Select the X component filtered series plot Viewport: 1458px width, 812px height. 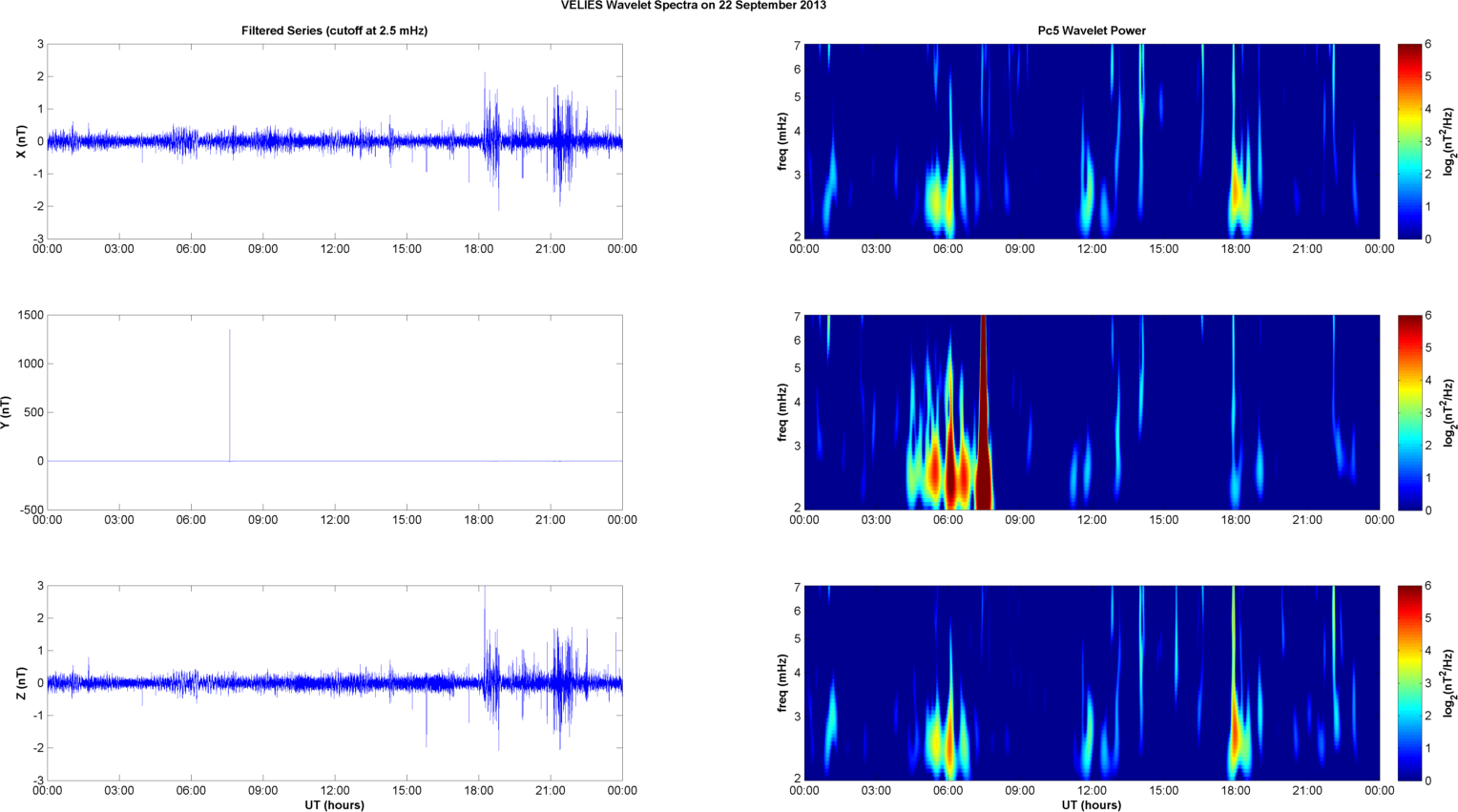[335, 141]
